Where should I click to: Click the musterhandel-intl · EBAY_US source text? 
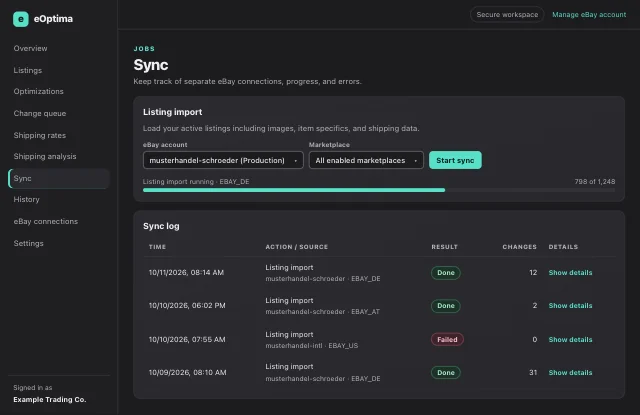point(311,346)
